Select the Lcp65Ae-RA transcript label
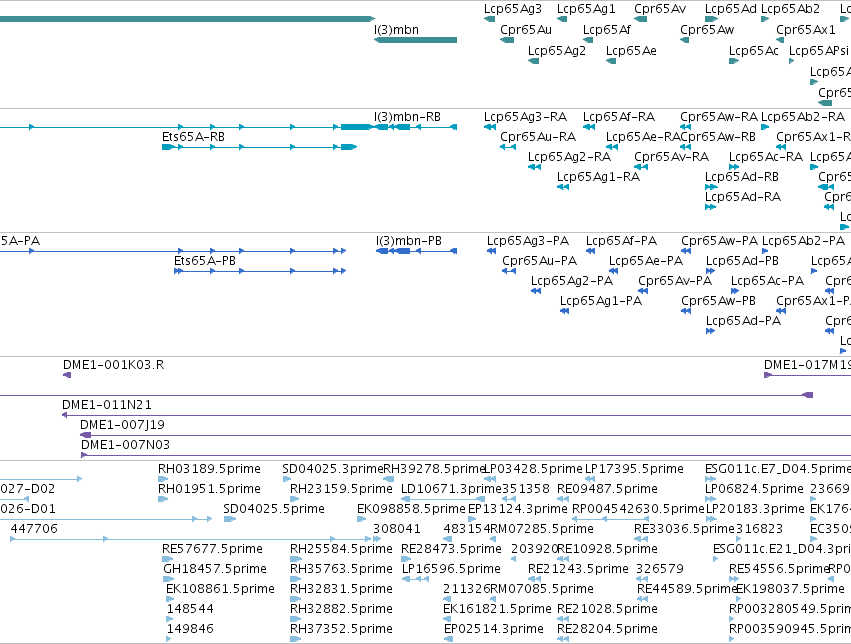This screenshot has width=851, height=644. point(643,137)
